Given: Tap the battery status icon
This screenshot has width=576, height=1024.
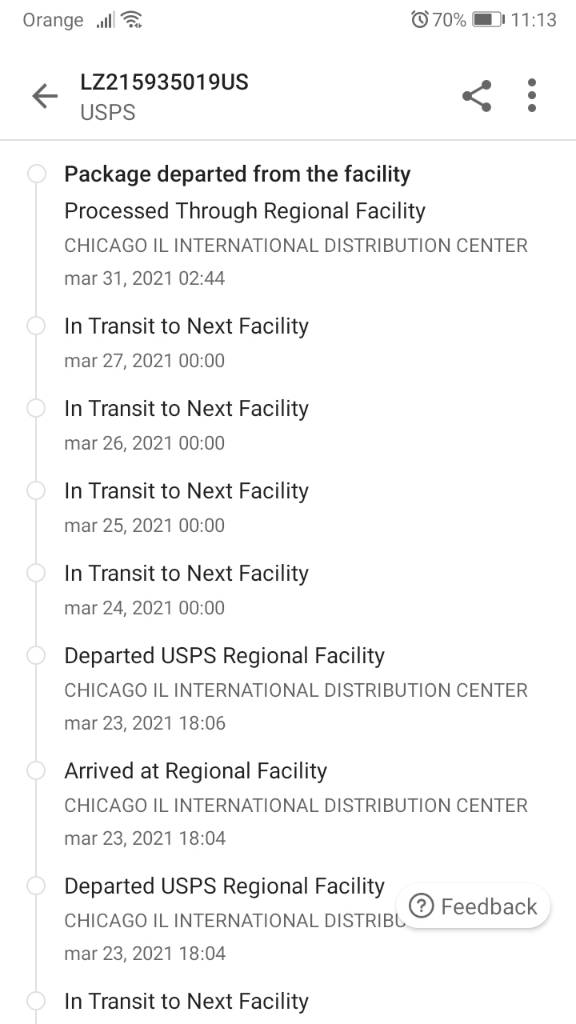Looking at the screenshot, I should pyautogui.click(x=488, y=20).
